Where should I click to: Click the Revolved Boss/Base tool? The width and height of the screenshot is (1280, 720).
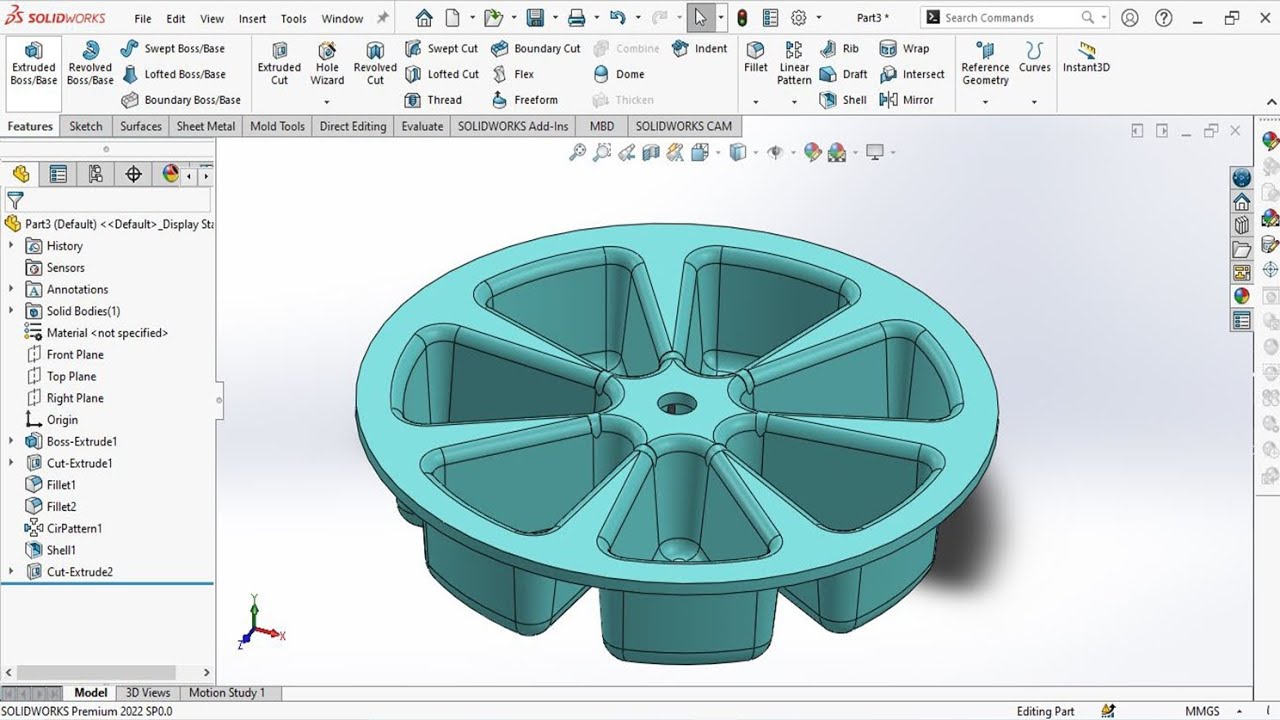click(x=90, y=64)
